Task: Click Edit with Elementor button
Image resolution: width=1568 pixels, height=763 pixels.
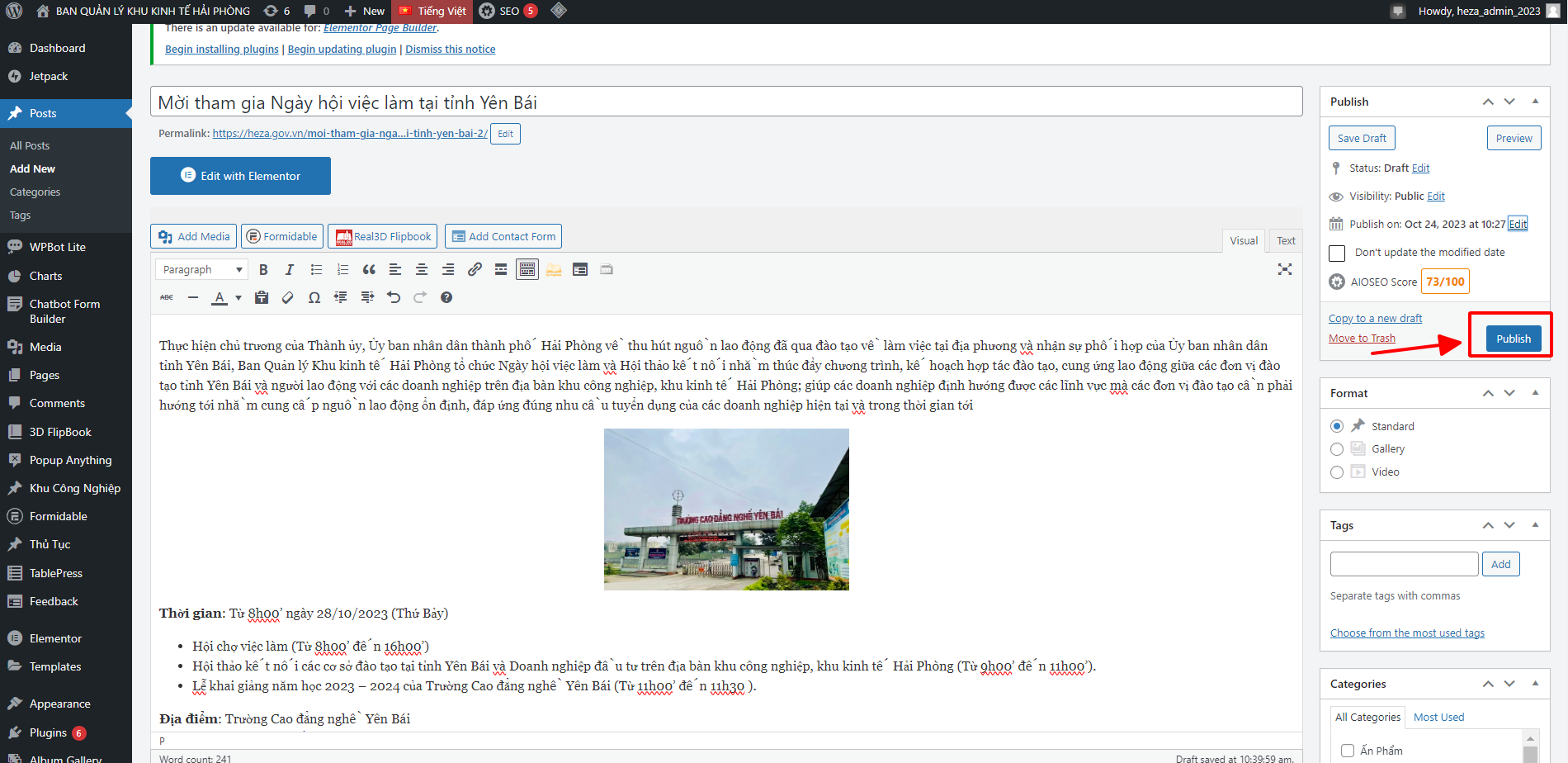Action: [x=240, y=176]
